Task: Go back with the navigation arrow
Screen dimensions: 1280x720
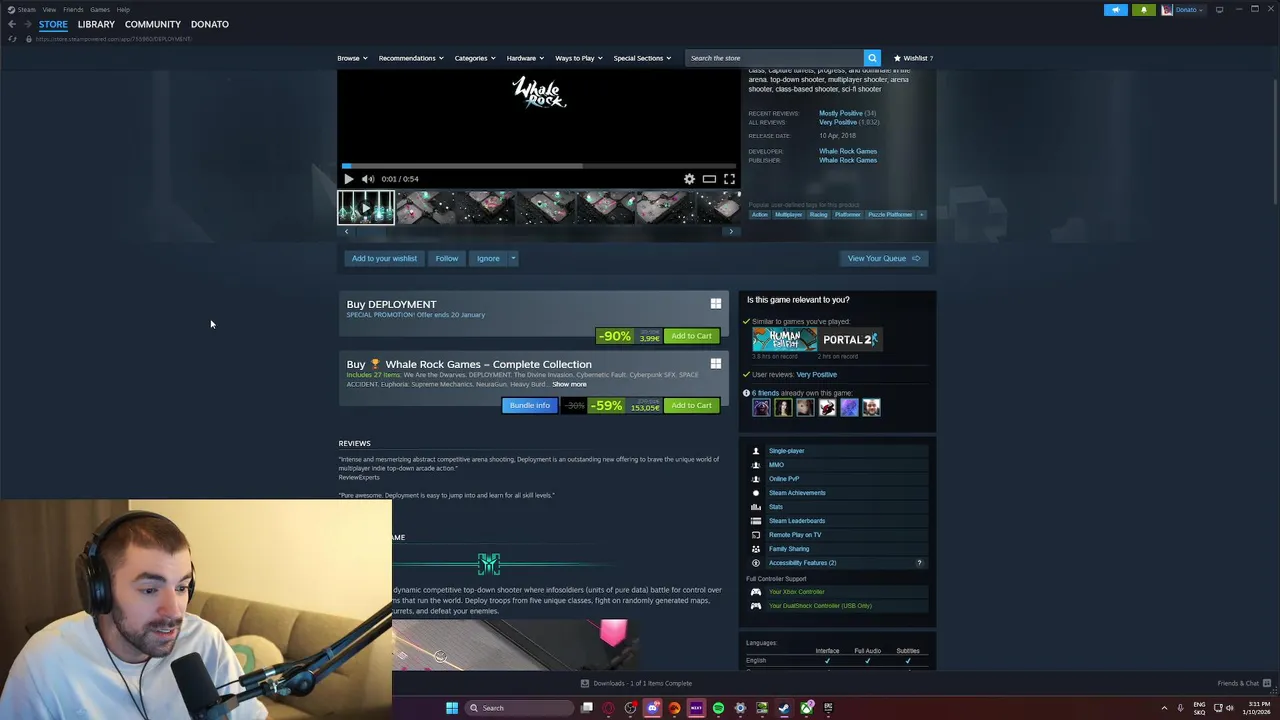Action: coord(12,24)
